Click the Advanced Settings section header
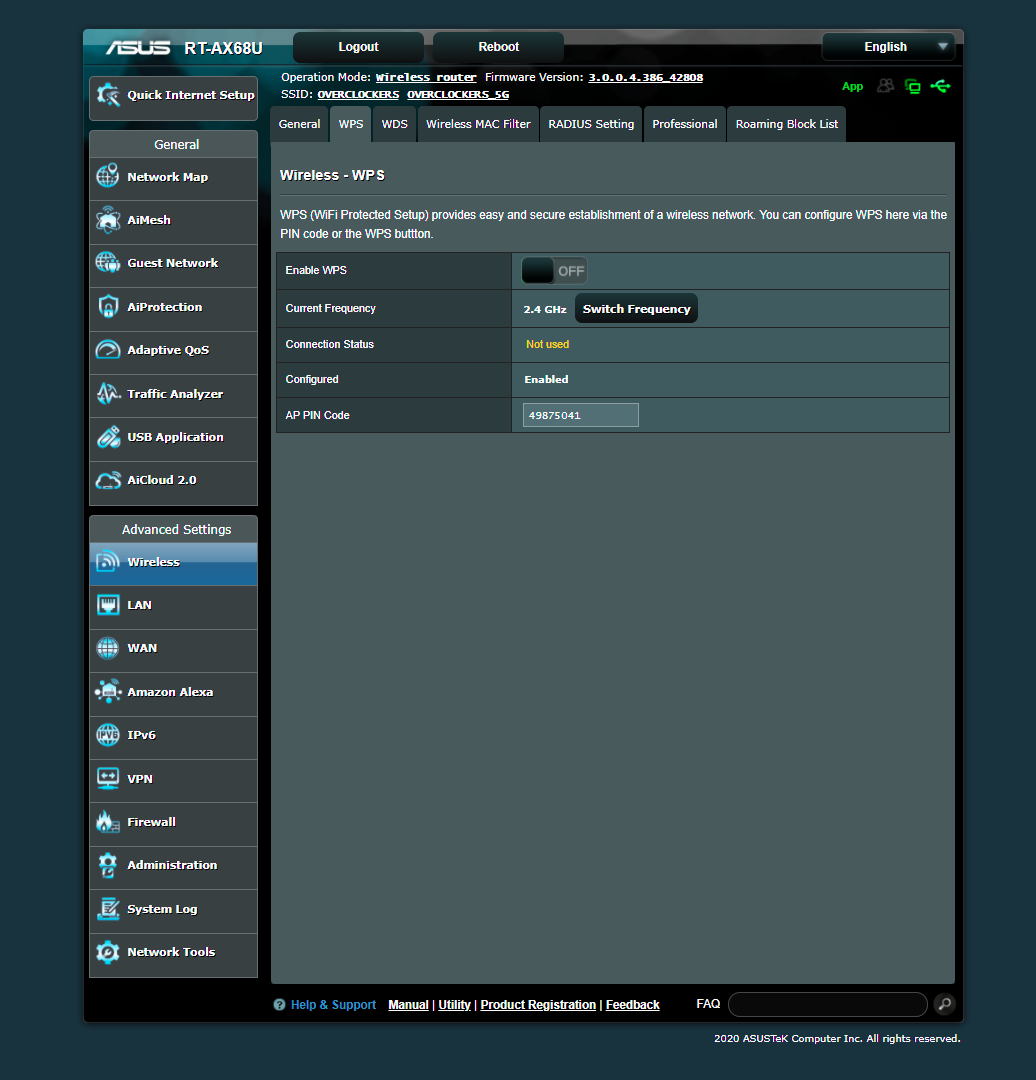The width and height of the screenshot is (1036, 1080). click(x=174, y=529)
